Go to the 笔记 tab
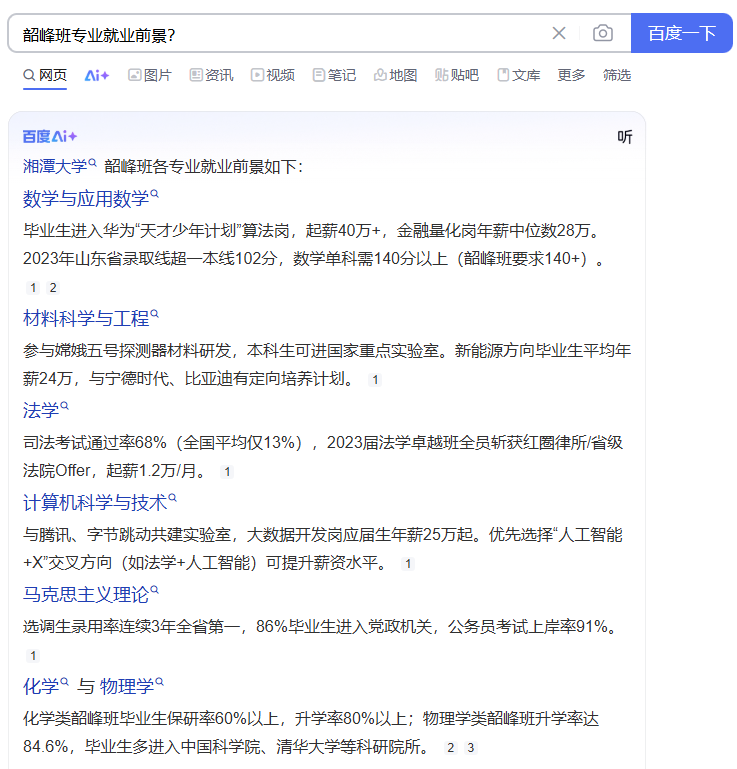This screenshot has width=737, height=769. (334, 75)
